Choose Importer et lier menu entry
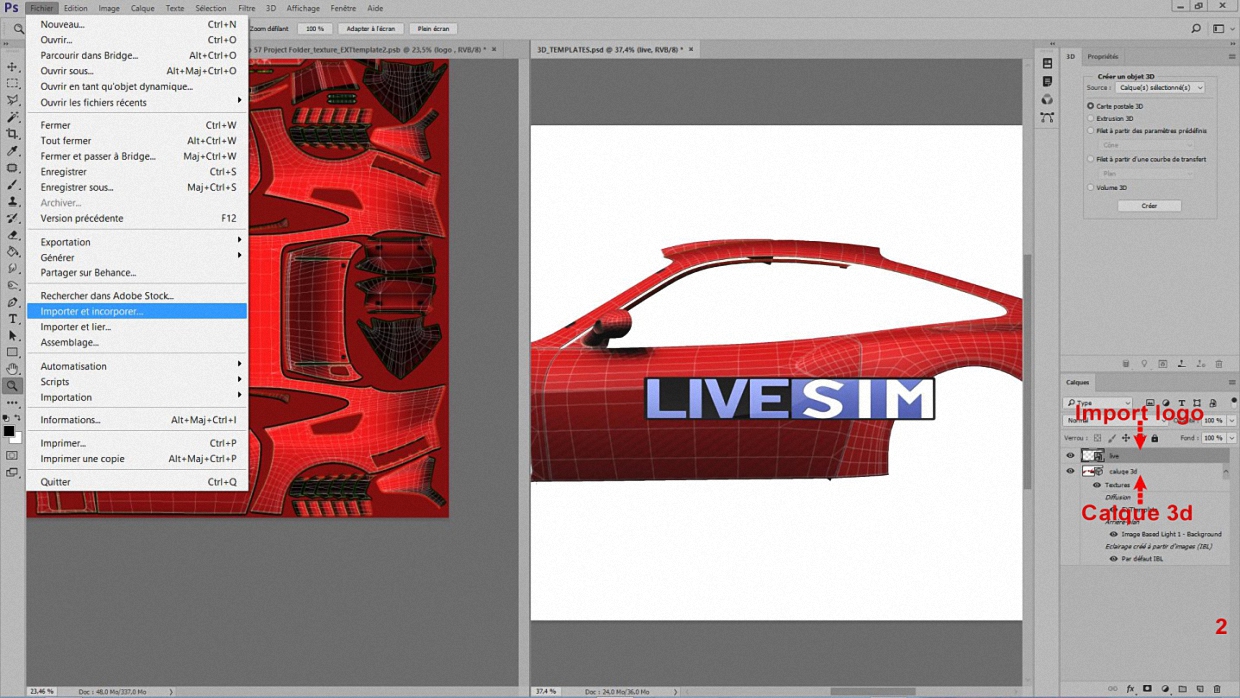The image size is (1240, 698). pyautogui.click(x=137, y=327)
